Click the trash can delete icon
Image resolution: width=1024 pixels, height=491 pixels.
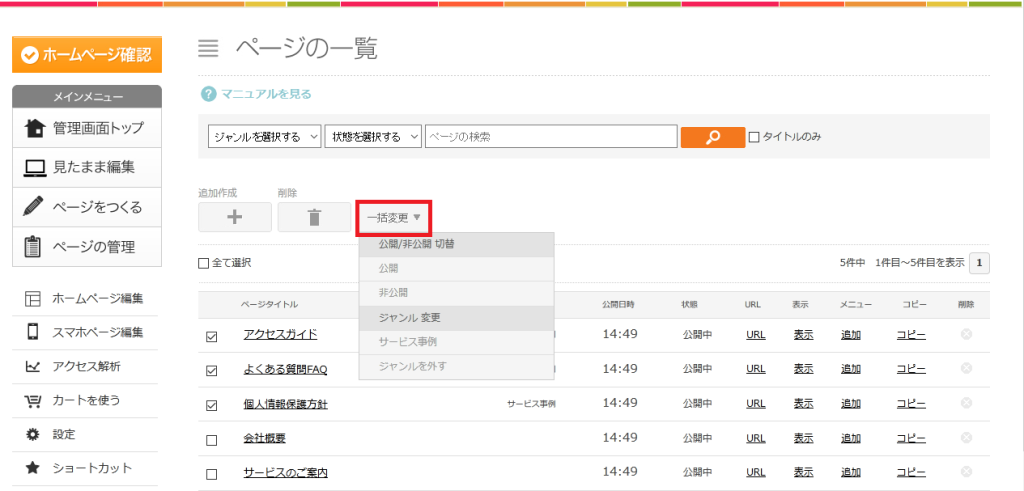(314, 217)
